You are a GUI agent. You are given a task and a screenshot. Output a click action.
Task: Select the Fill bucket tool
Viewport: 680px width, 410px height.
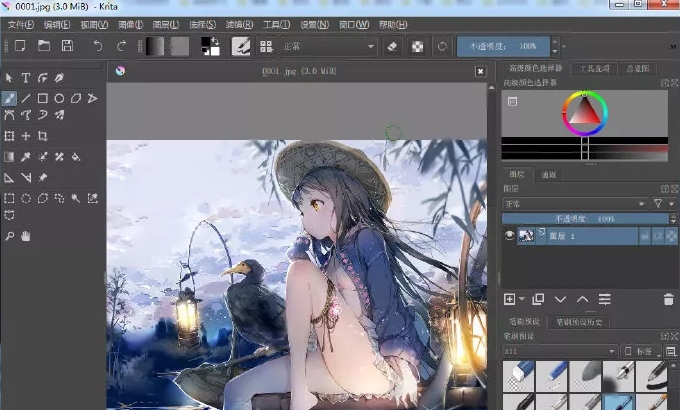click(x=76, y=157)
